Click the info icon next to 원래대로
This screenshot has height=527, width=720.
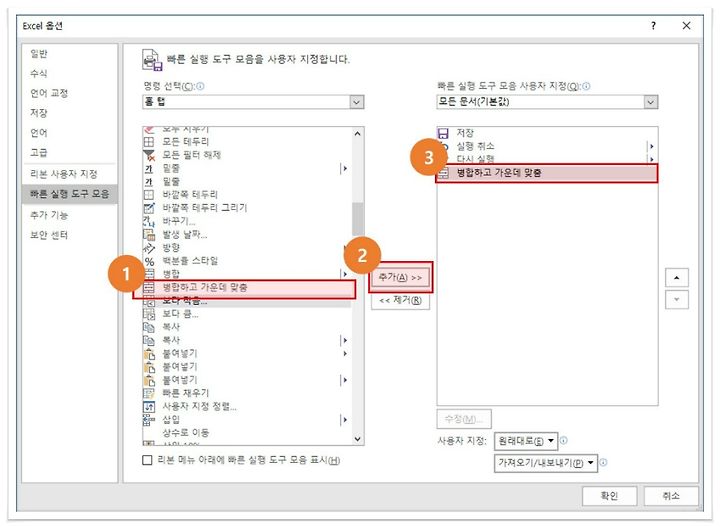tap(563, 440)
